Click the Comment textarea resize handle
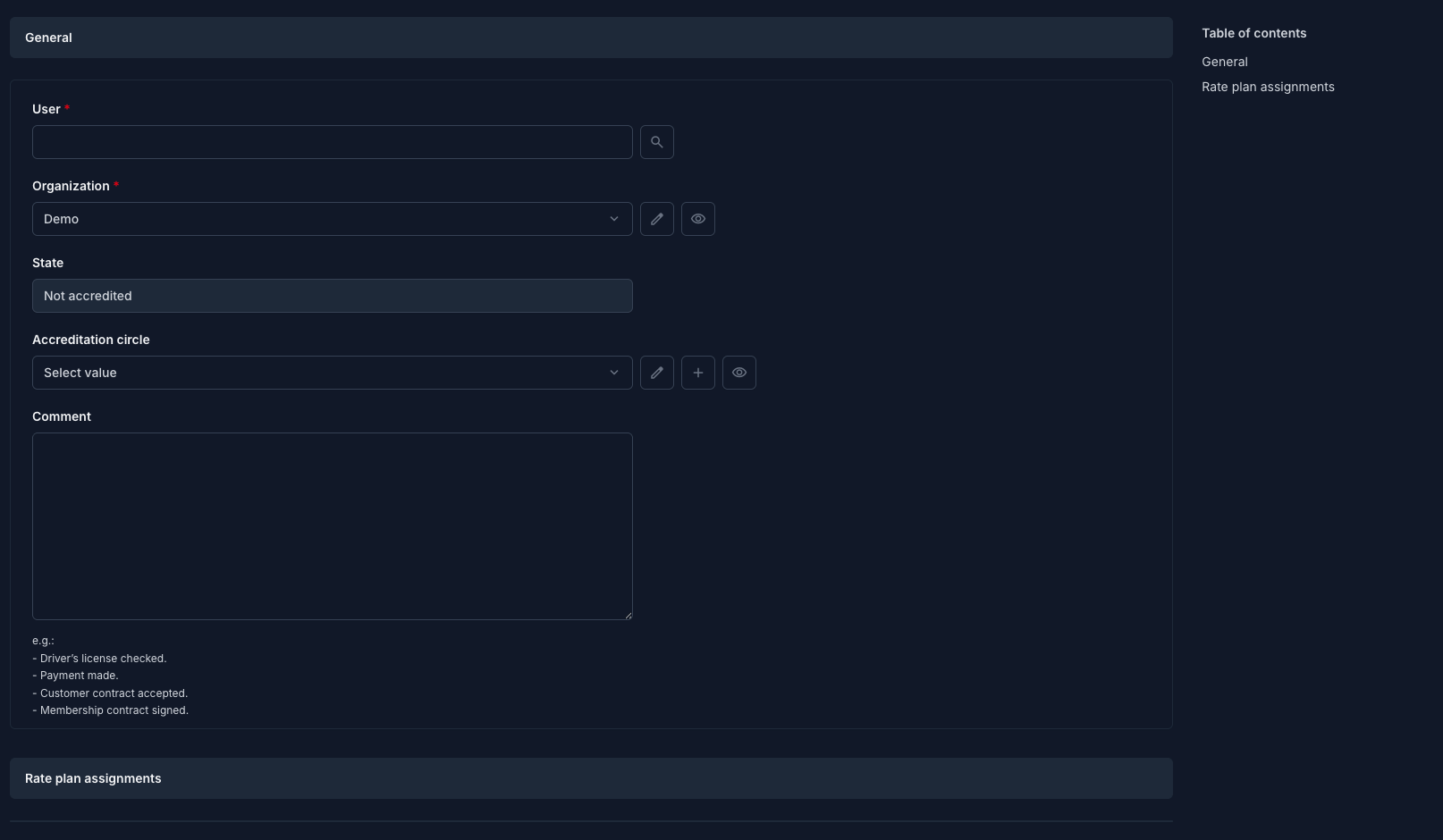The image size is (1443, 840). pos(628,615)
